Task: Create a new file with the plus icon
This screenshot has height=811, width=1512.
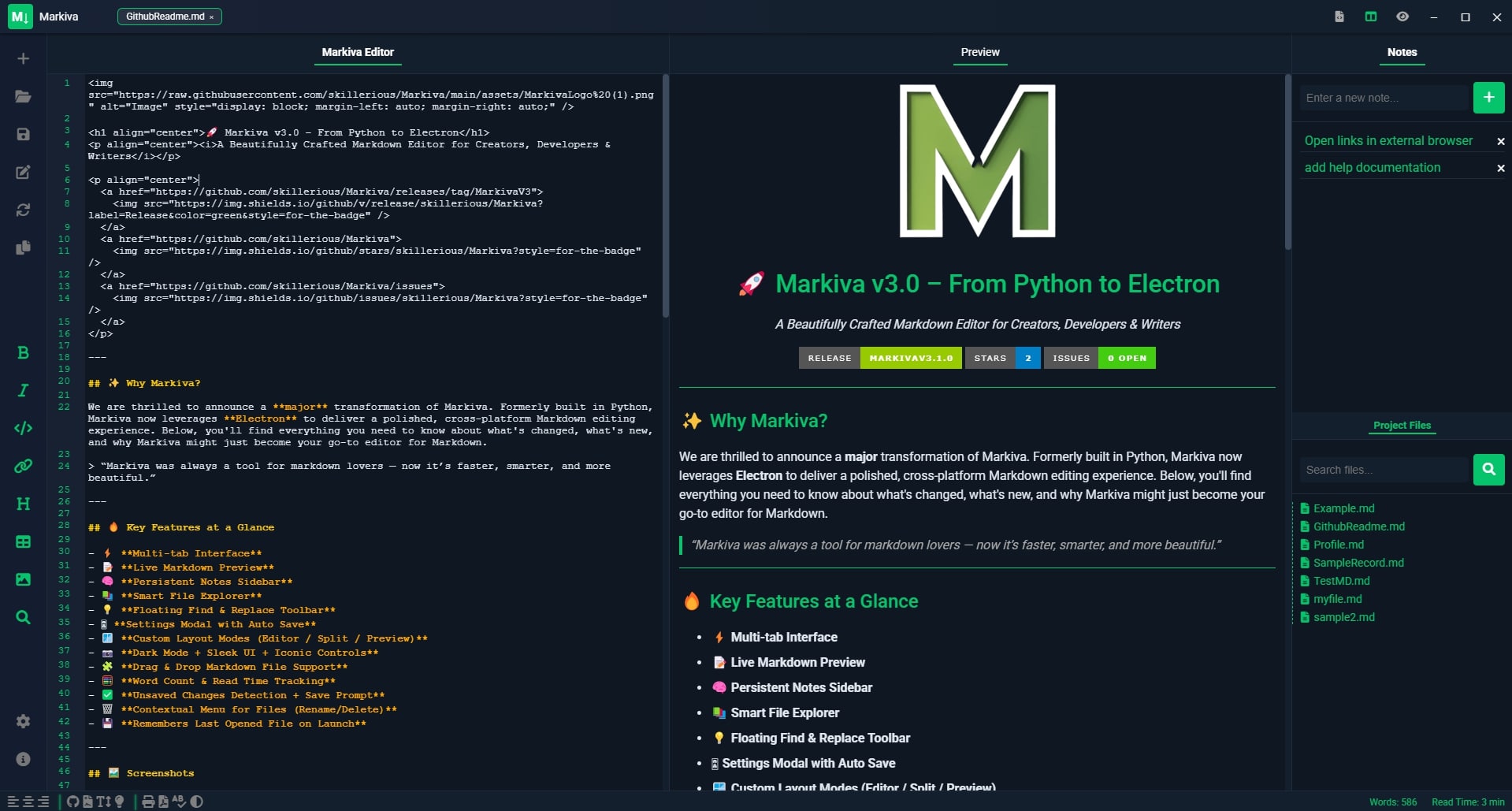Action: click(23, 59)
